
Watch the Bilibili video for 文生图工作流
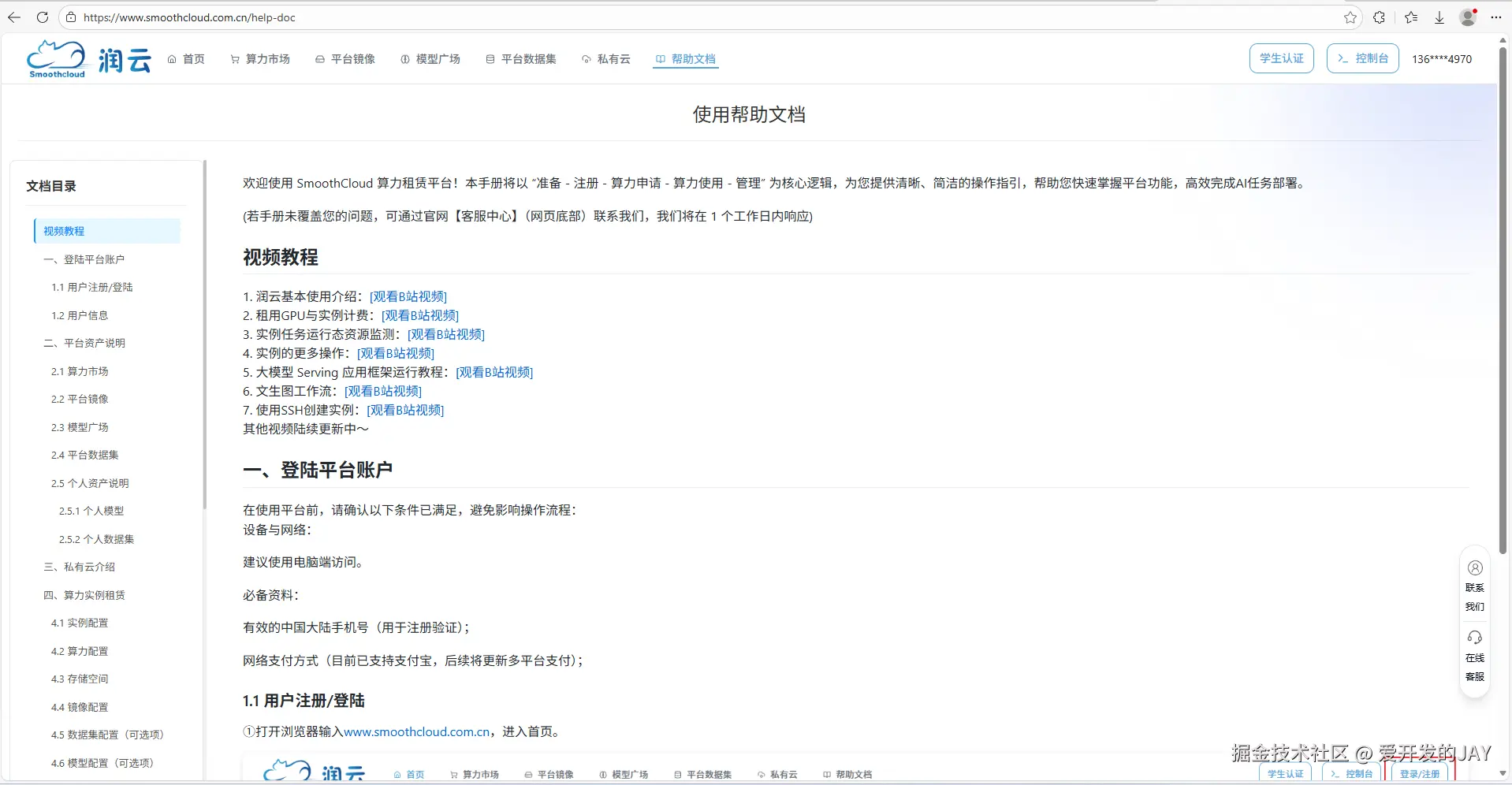point(383,391)
